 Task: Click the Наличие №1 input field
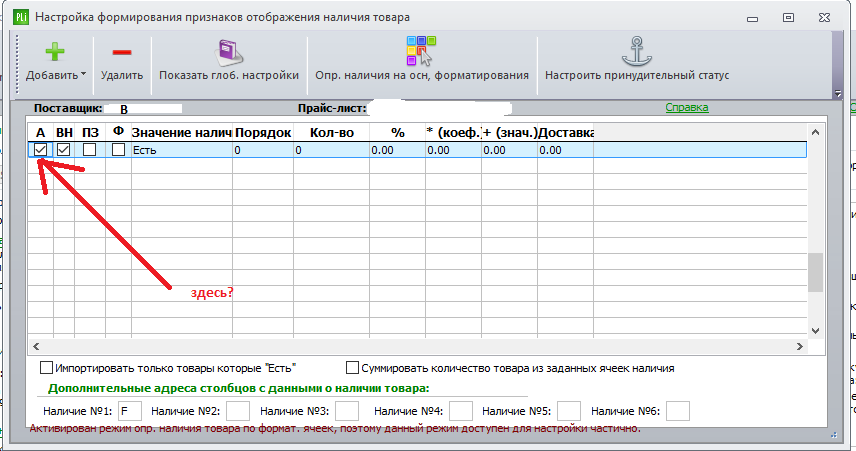pos(130,411)
